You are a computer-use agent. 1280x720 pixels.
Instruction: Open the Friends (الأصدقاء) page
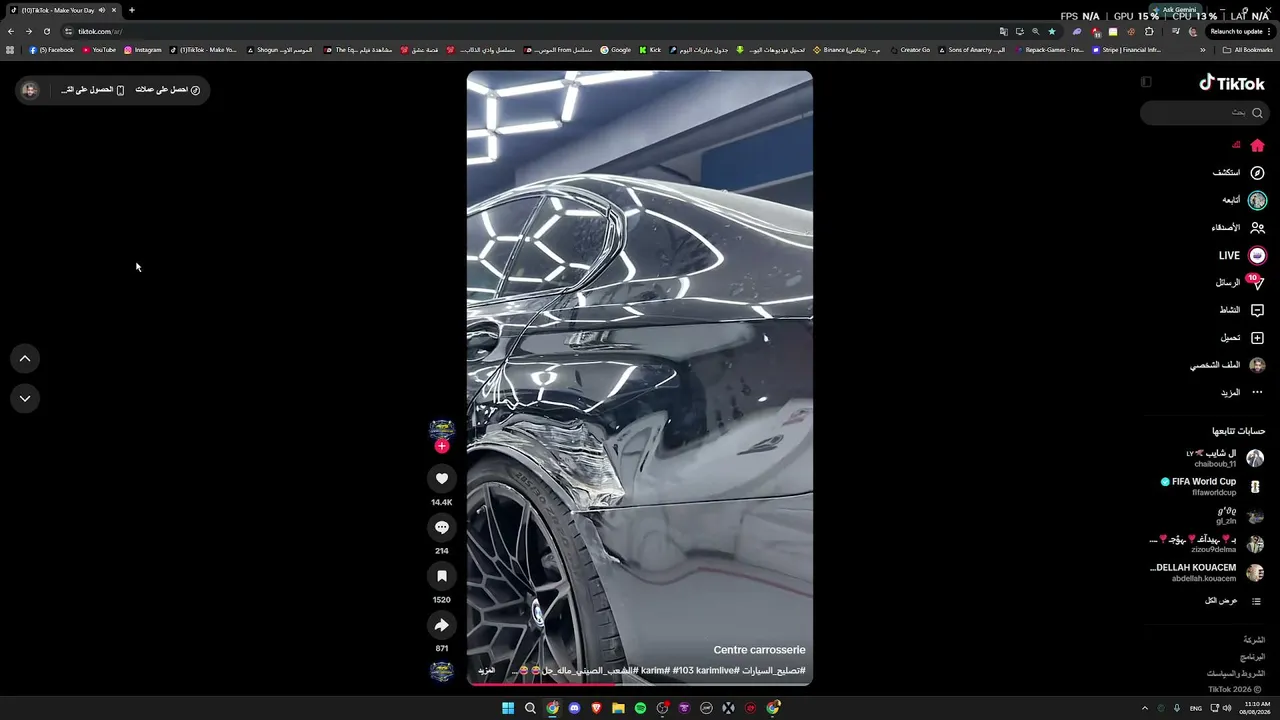click(x=1238, y=228)
